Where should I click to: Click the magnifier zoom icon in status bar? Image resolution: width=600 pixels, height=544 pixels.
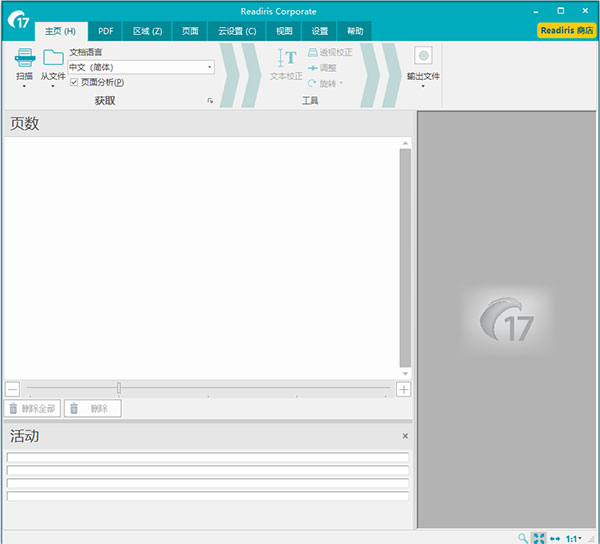pyautogui.click(x=523, y=538)
